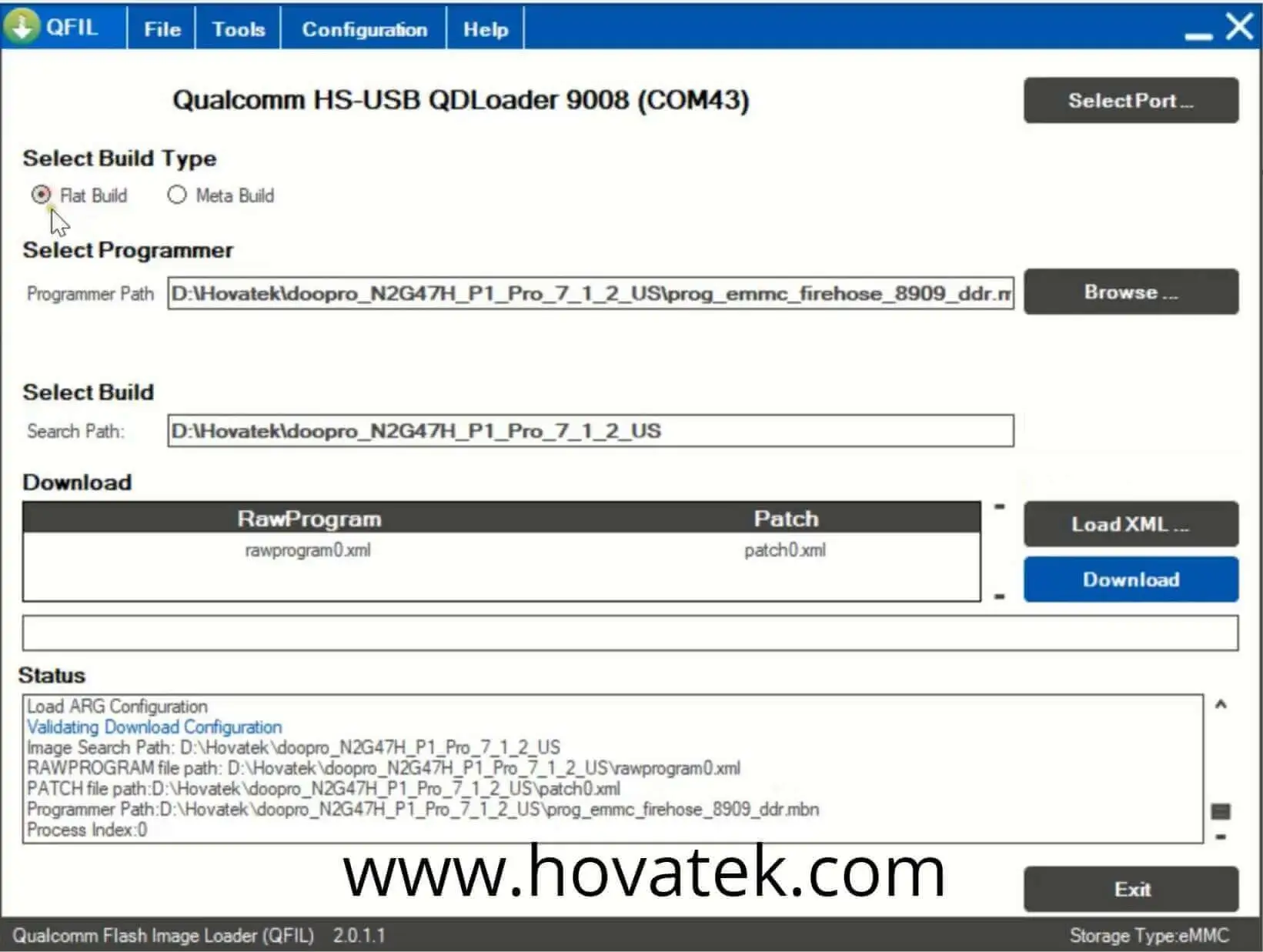Click the 'Process Index:0' log line

(x=87, y=830)
